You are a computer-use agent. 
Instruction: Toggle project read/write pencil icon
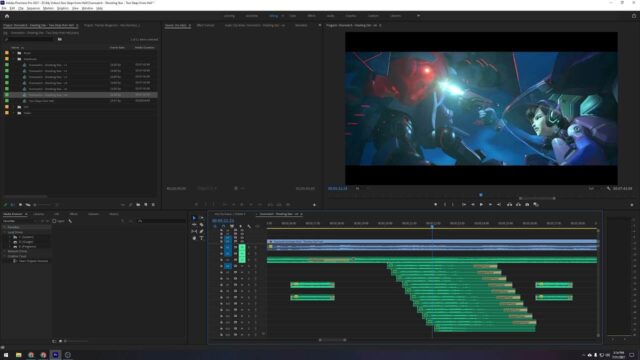pos(5,204)
